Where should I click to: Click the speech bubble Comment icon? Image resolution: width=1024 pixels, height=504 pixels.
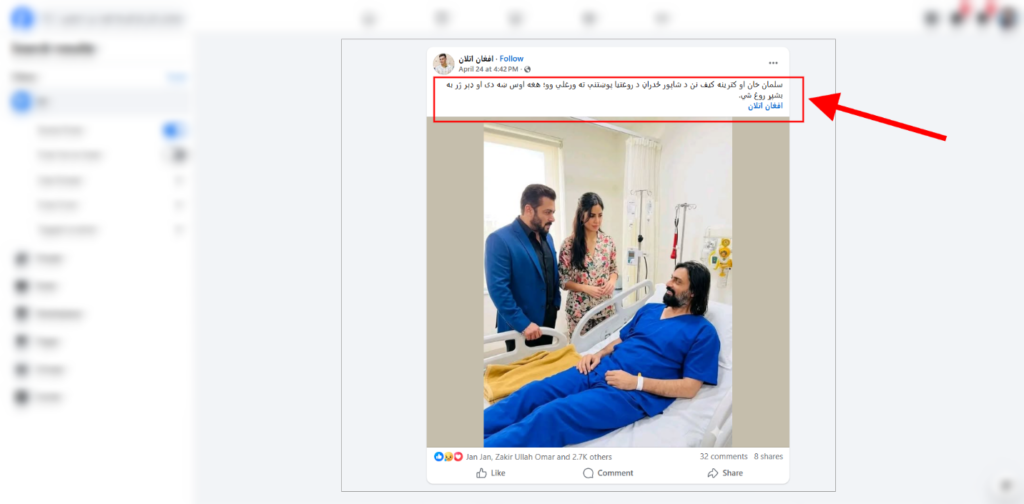coord(588,473)
